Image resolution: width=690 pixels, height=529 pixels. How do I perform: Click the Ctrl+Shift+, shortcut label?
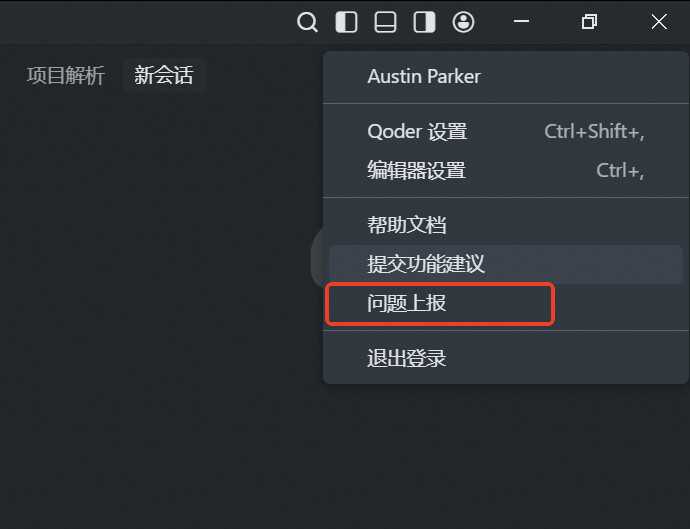(594, 131)
